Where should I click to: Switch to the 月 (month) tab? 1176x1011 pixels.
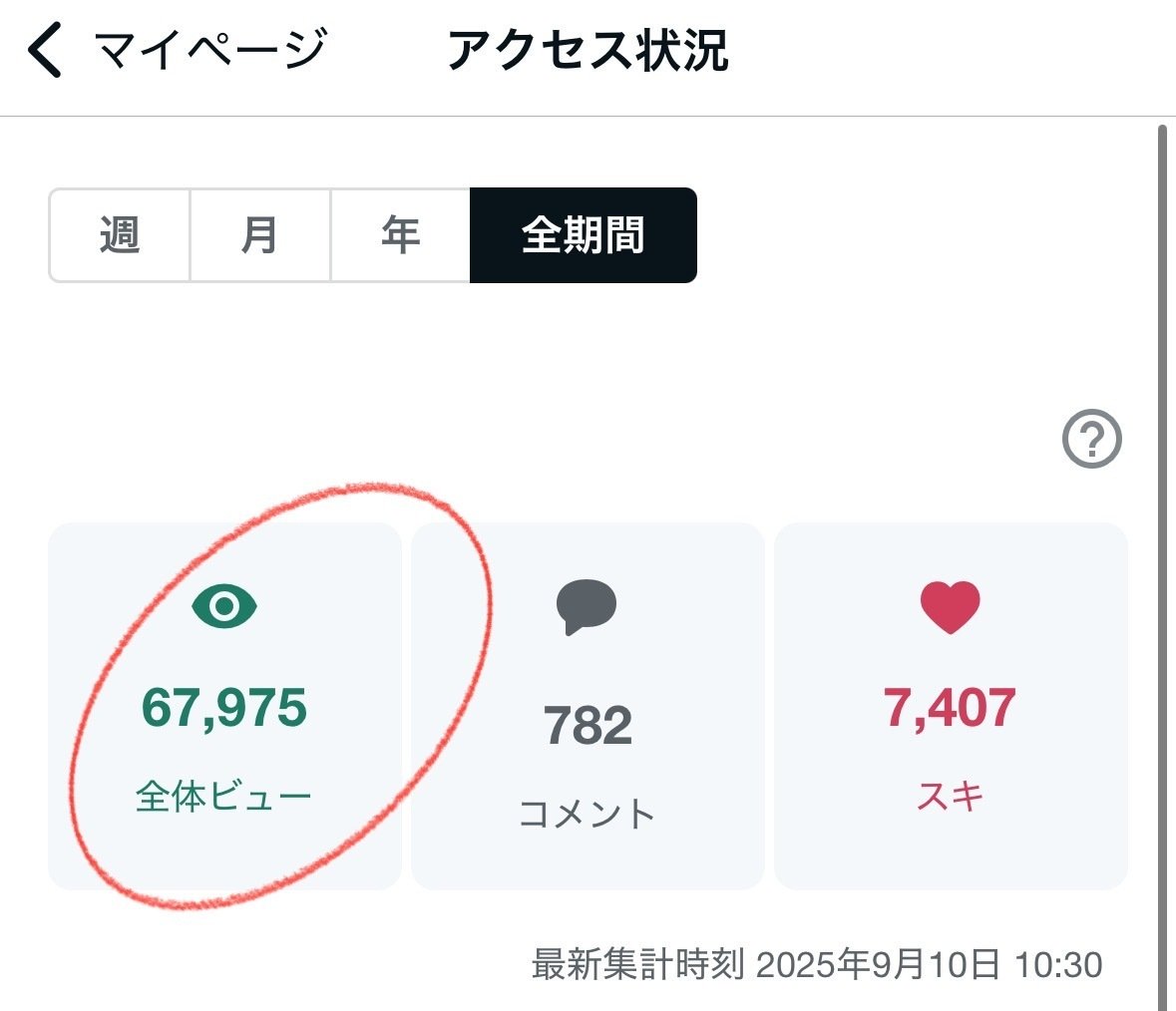[259, 235]
